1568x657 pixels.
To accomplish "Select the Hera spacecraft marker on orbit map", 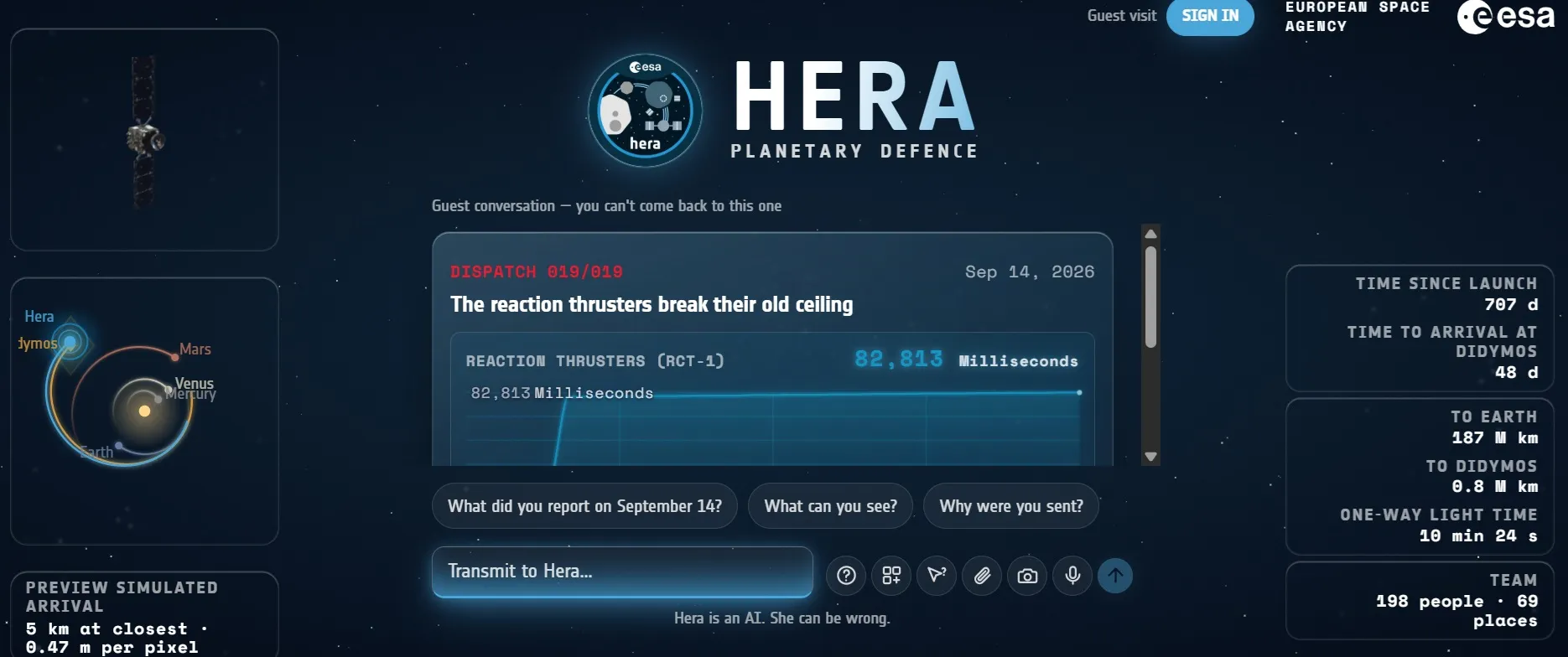I will (70, 342).
